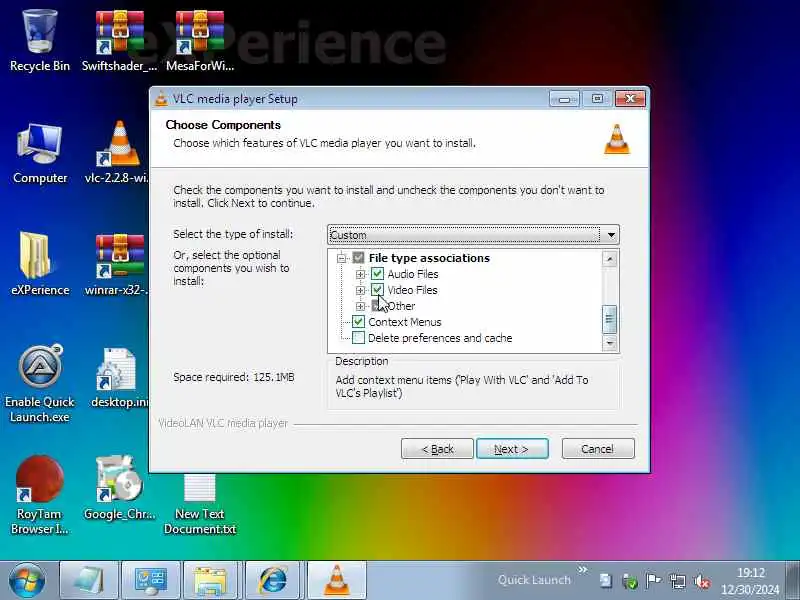Click the Show Desktop strip
The width and height of the screenshot is (800, 600).
[x=793, y=581]
